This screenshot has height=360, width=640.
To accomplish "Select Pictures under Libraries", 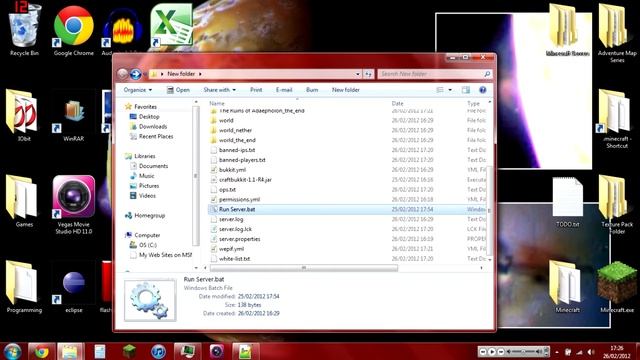I will point(144,186).
